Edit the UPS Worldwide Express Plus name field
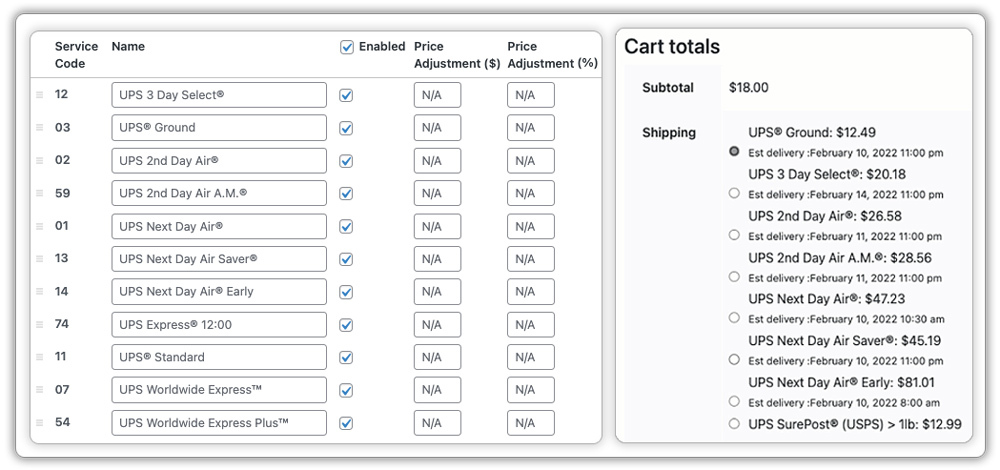This screenshot has height=470, width=1000. [x=219, y=423]
